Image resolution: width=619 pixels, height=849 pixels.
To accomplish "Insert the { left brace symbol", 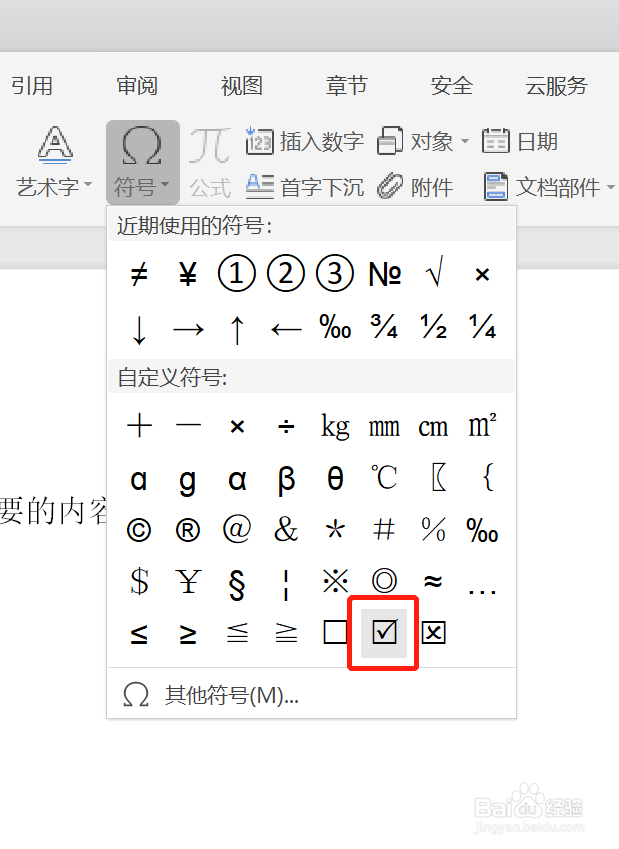I will 488,477.
